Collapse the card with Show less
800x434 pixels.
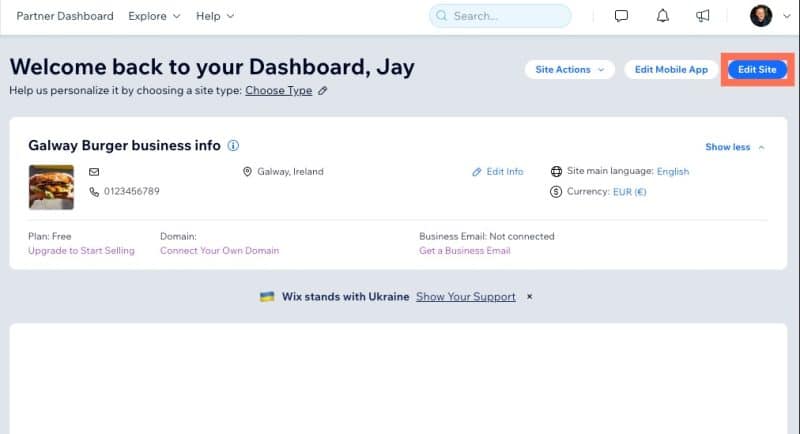coord(735,147)
